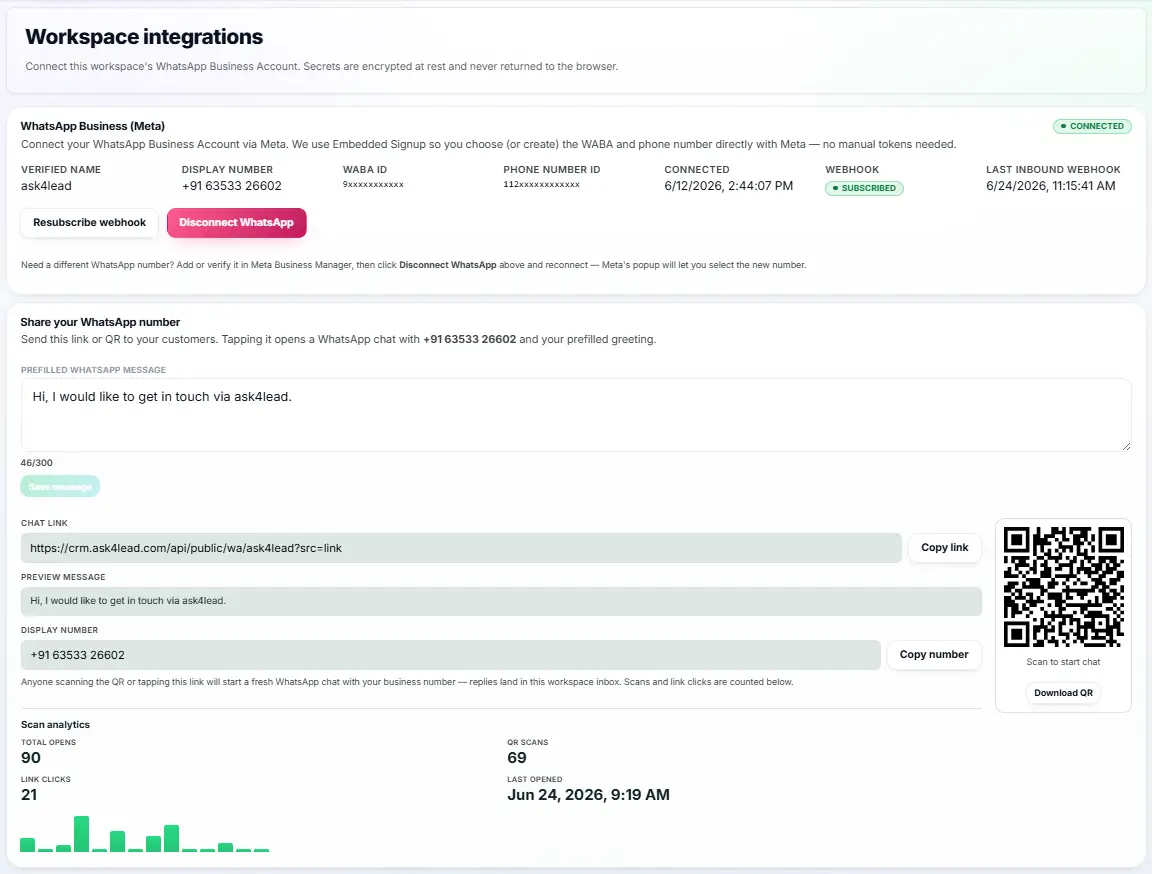Screen dimensions: 1152x874
Task: Click the Workspace integrations heading
Action: (x=144, y=37)
